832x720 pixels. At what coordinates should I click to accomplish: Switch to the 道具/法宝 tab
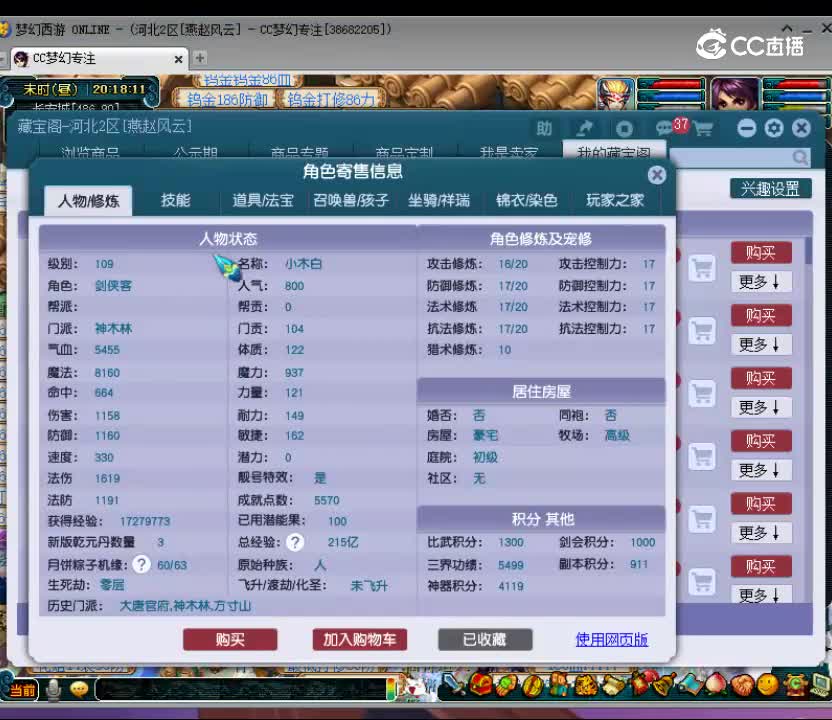coord(263,201)
